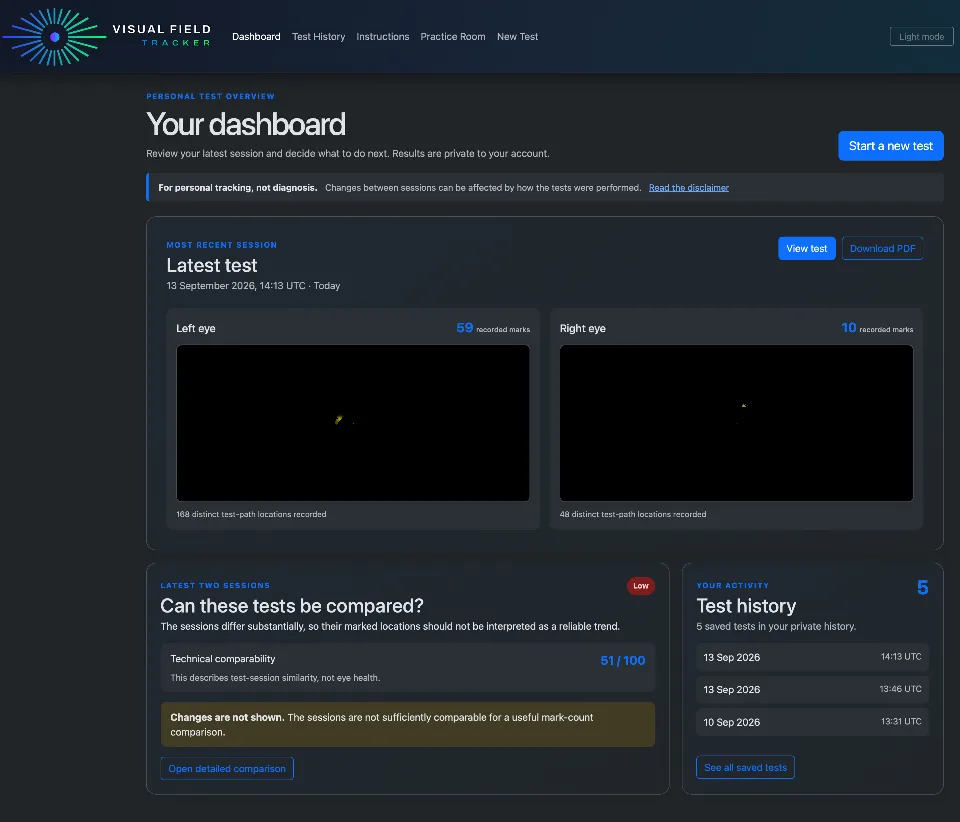Go to Test History in navigation

(318, 37)
